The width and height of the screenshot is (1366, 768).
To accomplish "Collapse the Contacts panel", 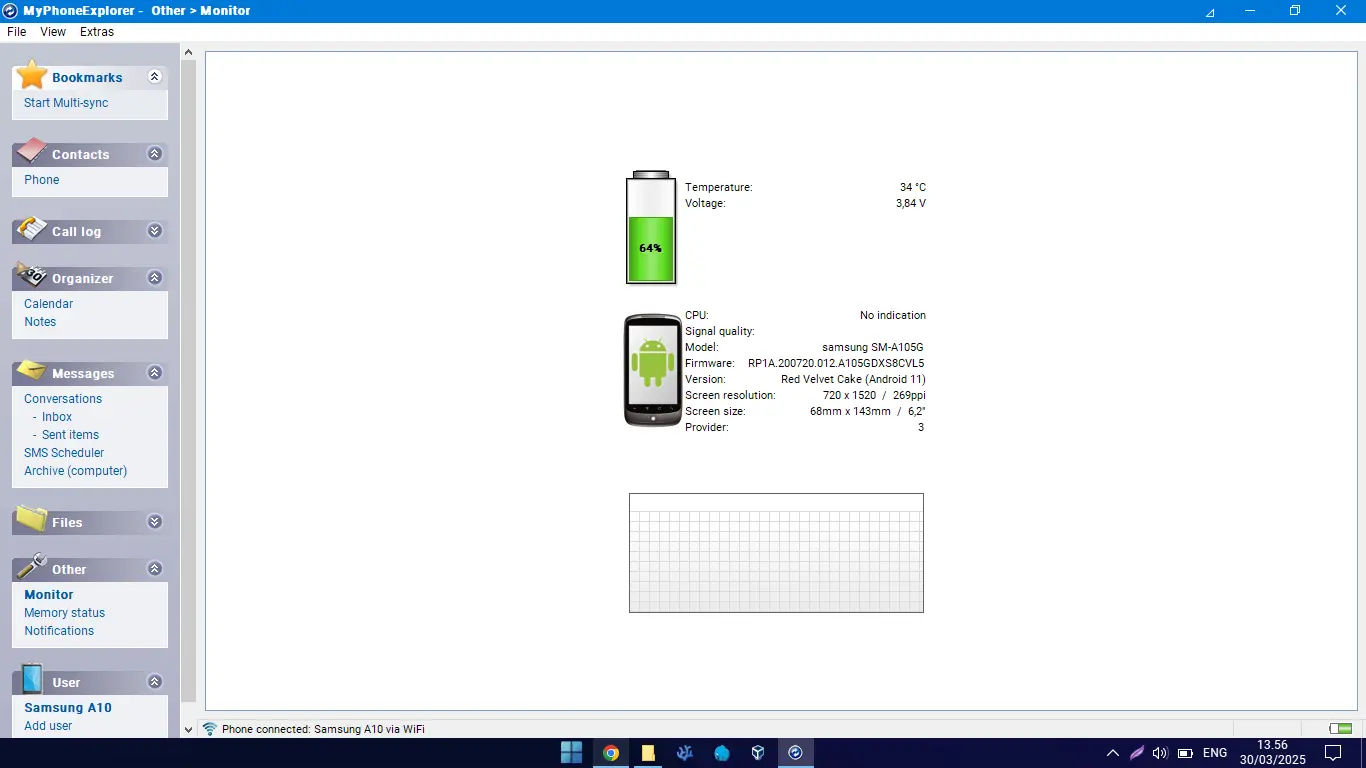I will coord(154,154).
